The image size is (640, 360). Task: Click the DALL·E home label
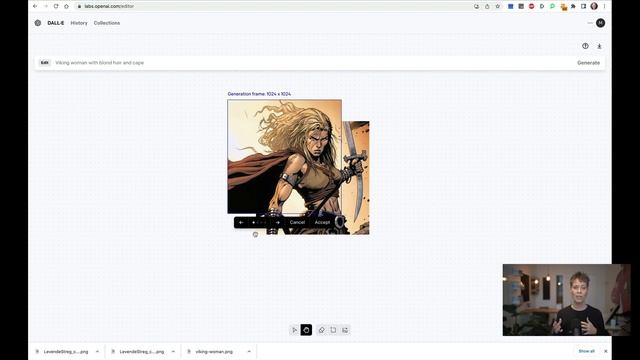pos(56,23)
